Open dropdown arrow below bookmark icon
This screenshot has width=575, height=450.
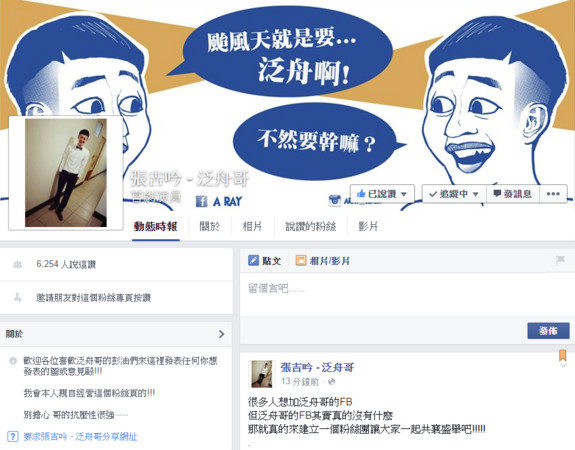563,365
